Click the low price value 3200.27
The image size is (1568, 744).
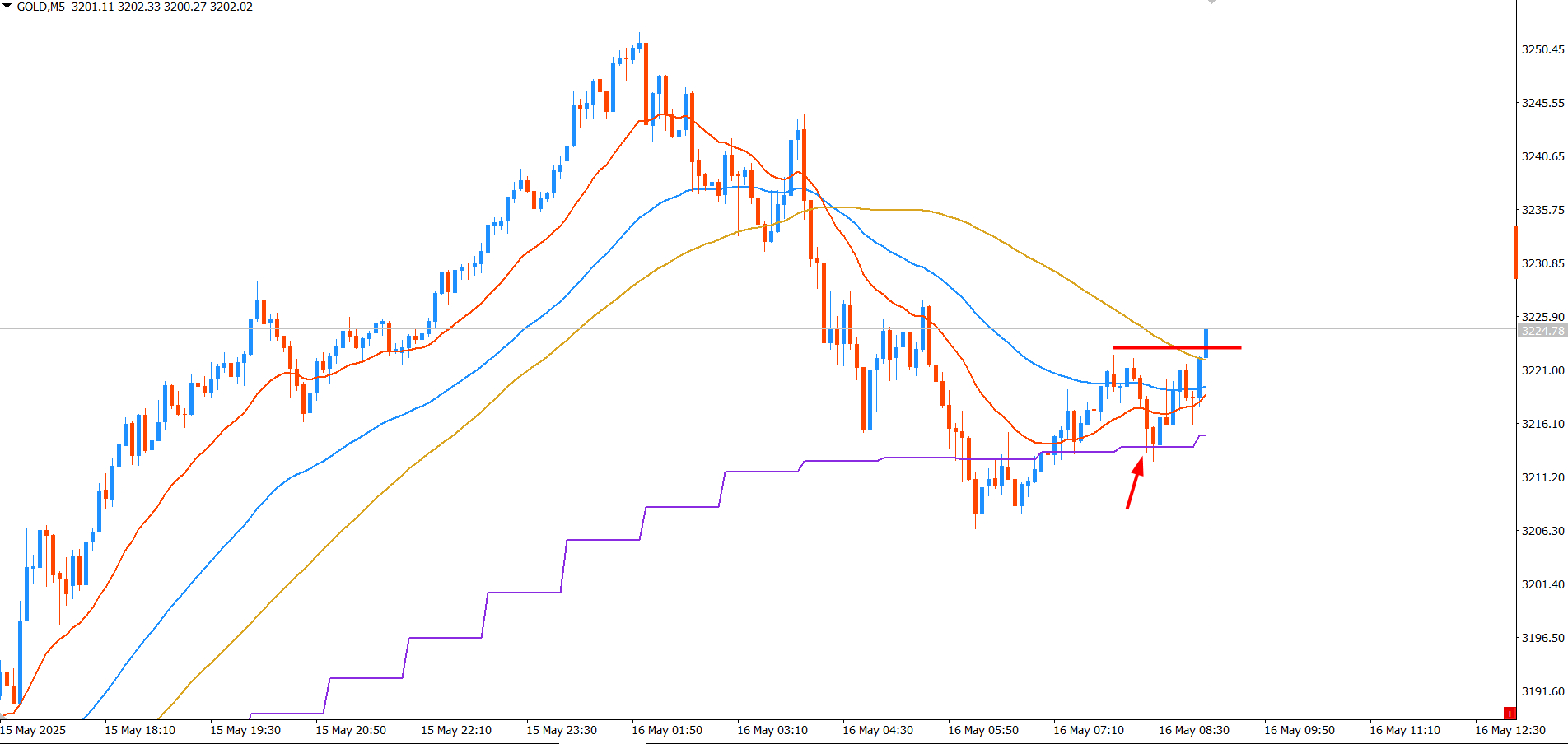(x=185, y=7)
